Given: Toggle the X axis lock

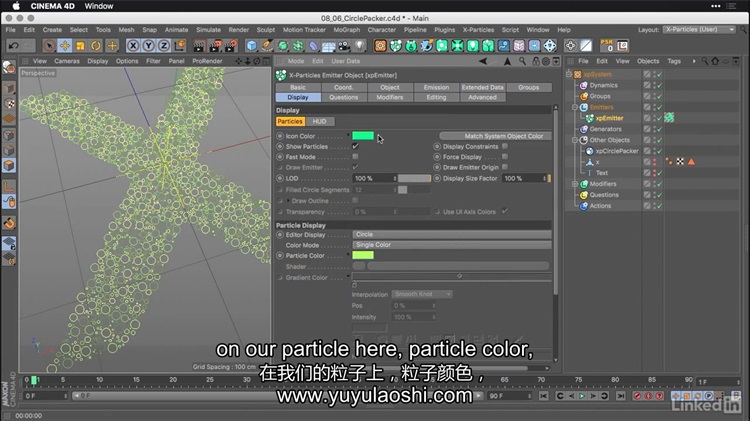Looking at the screenshot, I should [133, 46].
